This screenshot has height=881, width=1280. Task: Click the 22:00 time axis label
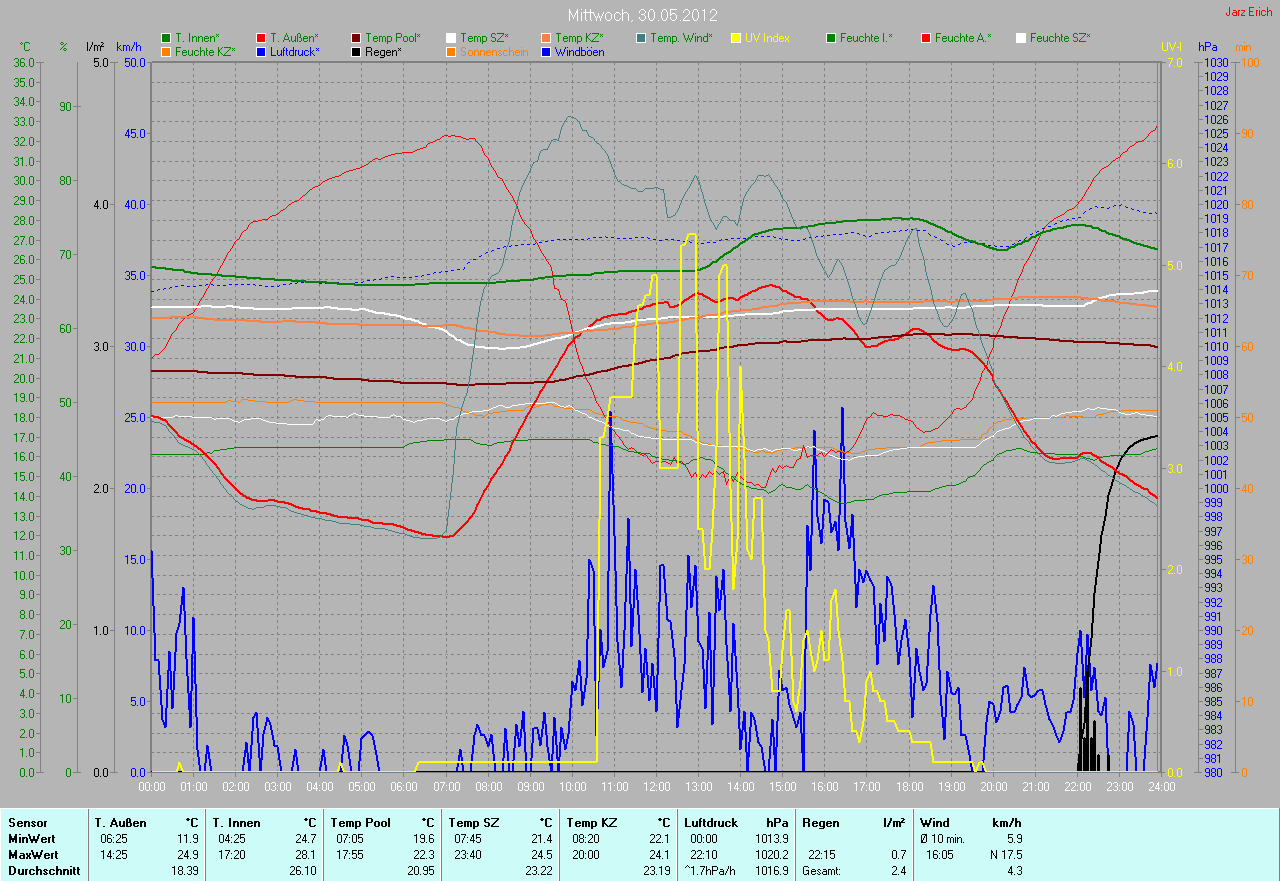[x=1077, y=787]
